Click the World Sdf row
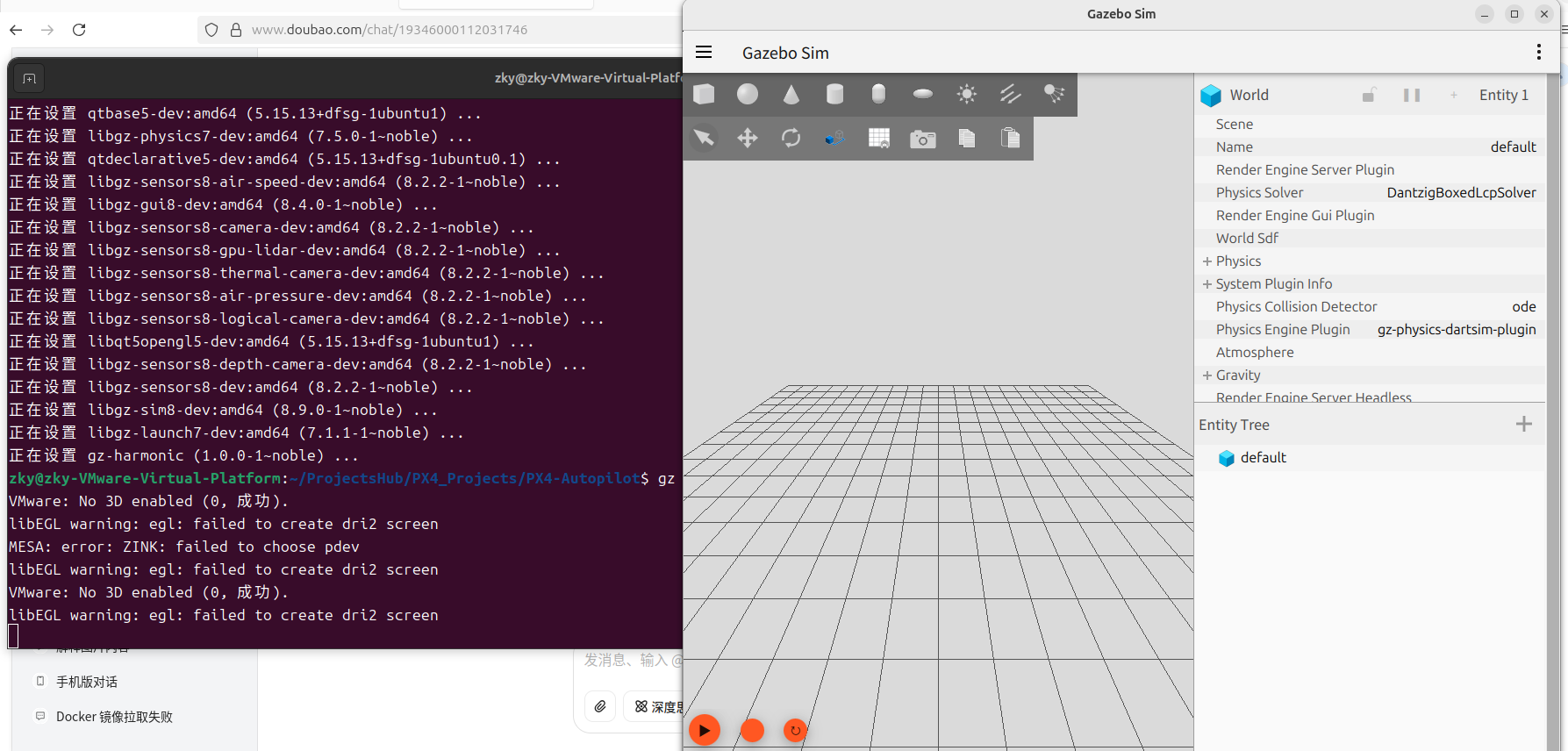The image size is (1568, 751). click(1370, 239)
